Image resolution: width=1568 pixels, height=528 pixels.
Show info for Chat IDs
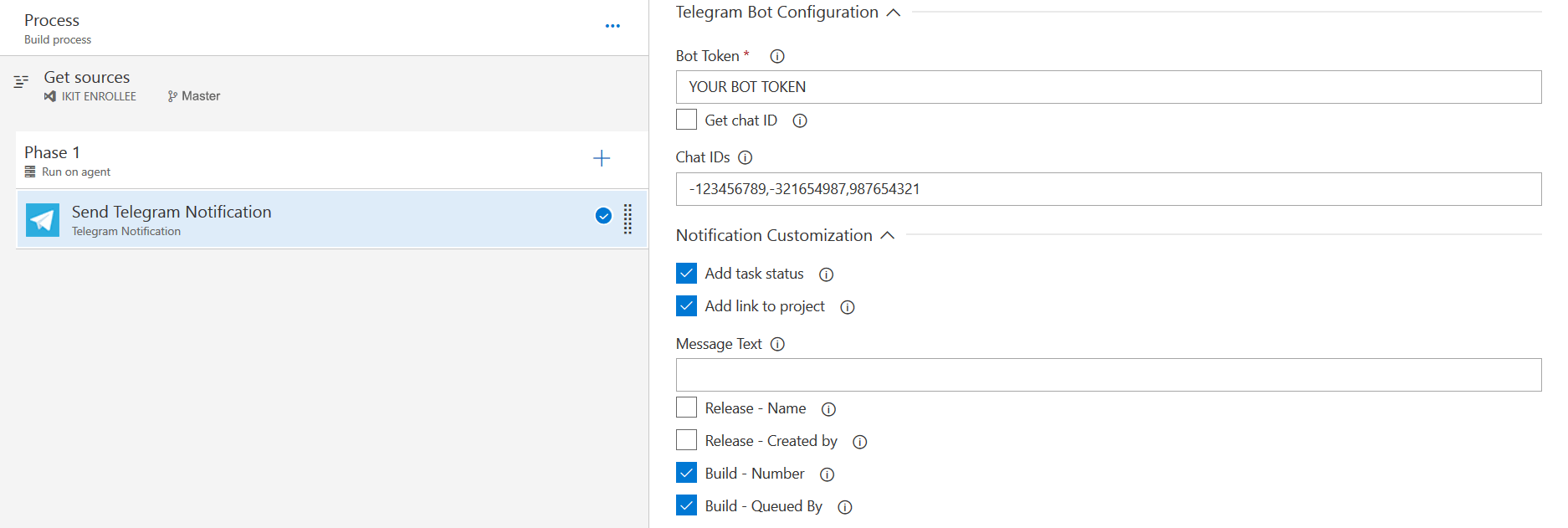[x=746, y=157]
